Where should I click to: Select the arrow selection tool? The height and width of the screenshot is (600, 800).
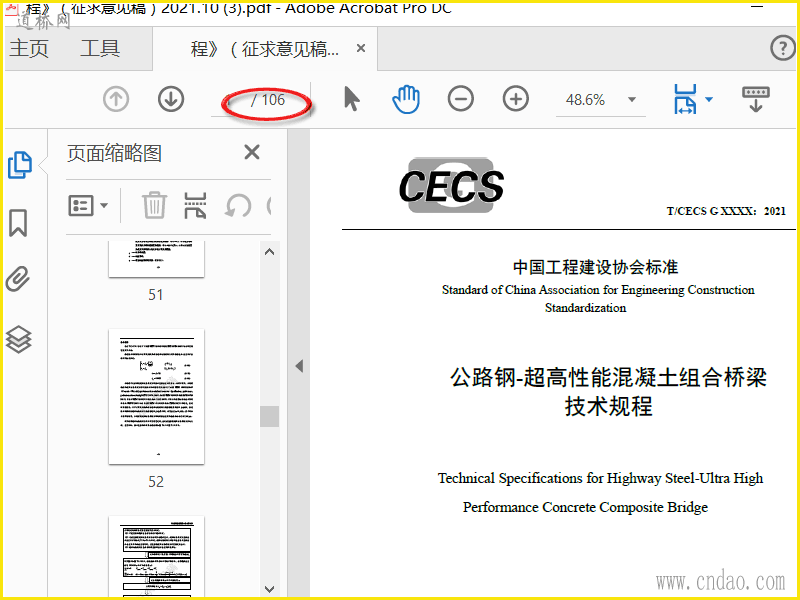point(352,99)
